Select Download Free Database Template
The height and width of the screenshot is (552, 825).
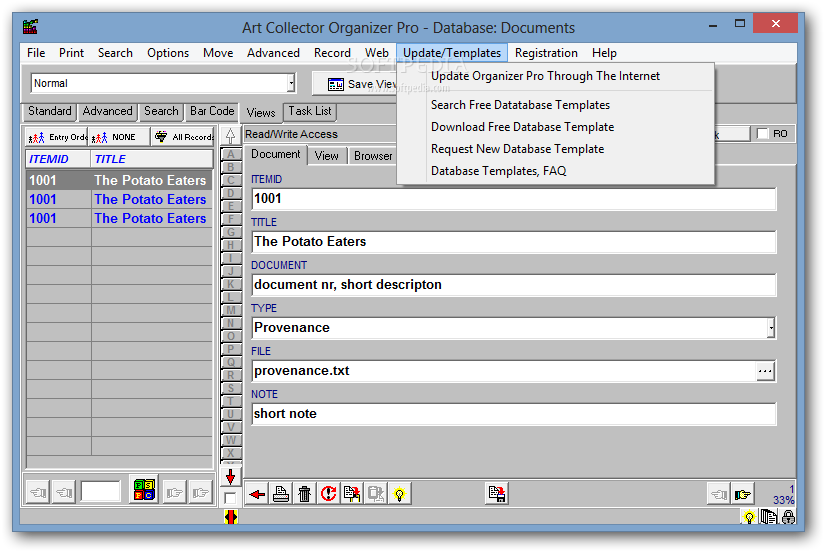(522, 127)
